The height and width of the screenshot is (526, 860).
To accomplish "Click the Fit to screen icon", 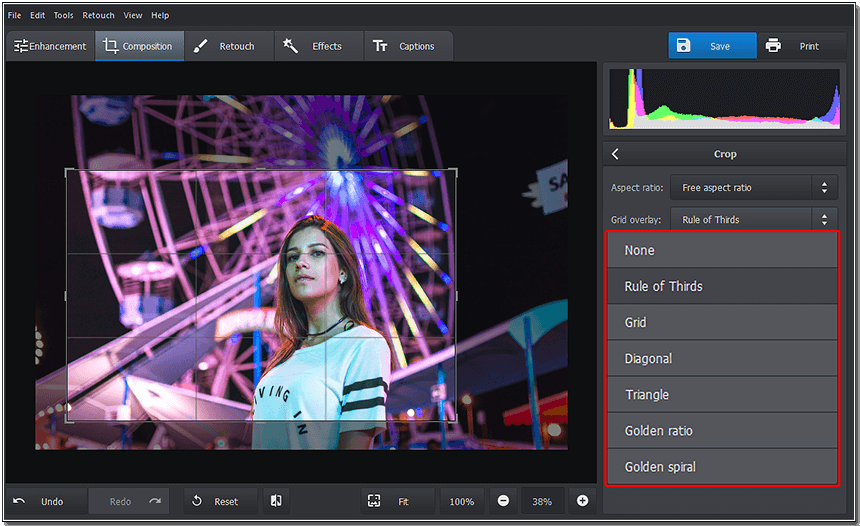I will 374,501.
